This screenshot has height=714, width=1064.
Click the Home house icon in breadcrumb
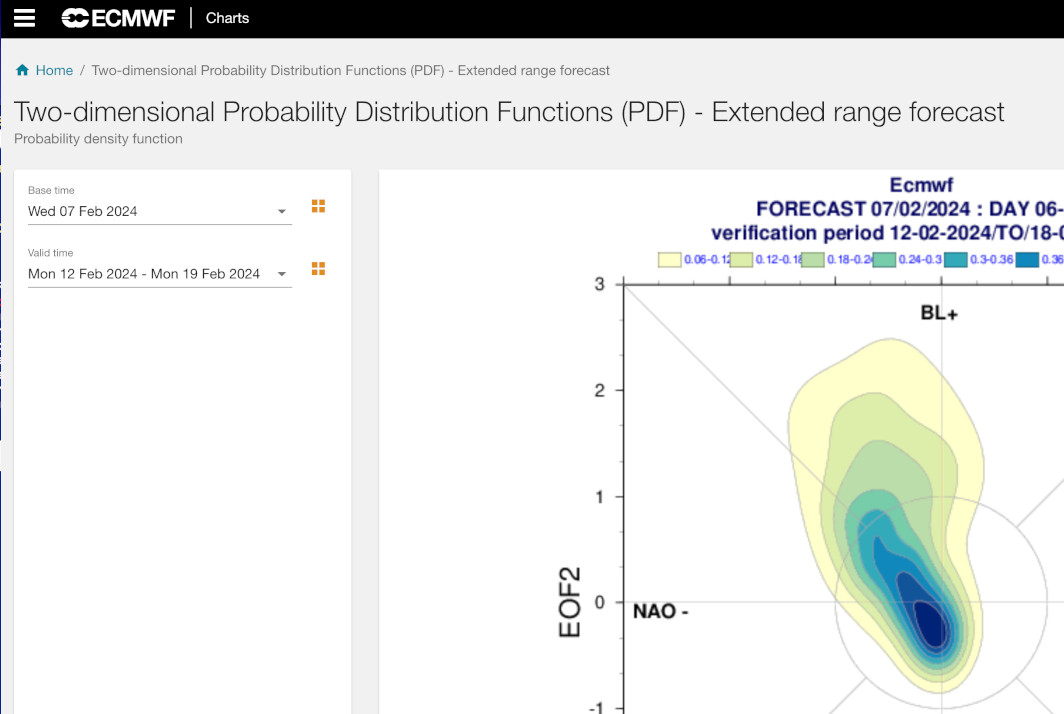[x=22, y=70]
